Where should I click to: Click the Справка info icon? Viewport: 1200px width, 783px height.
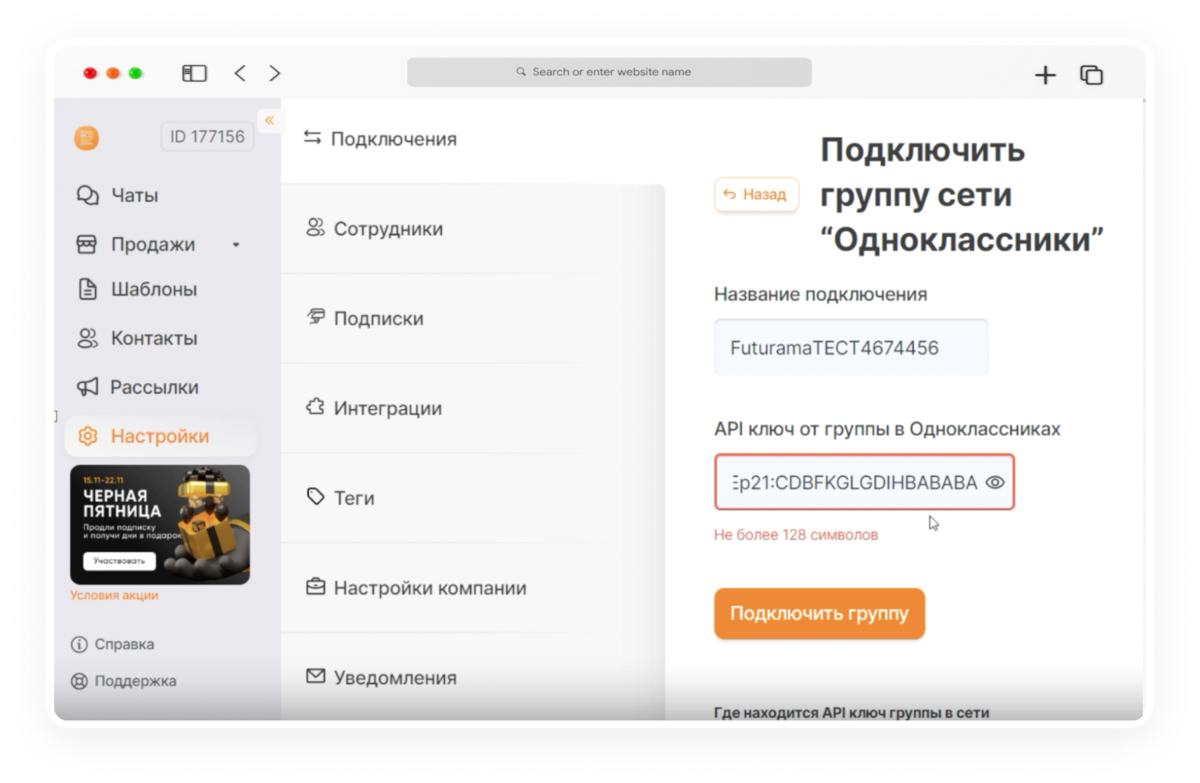[x=79, y=644]
